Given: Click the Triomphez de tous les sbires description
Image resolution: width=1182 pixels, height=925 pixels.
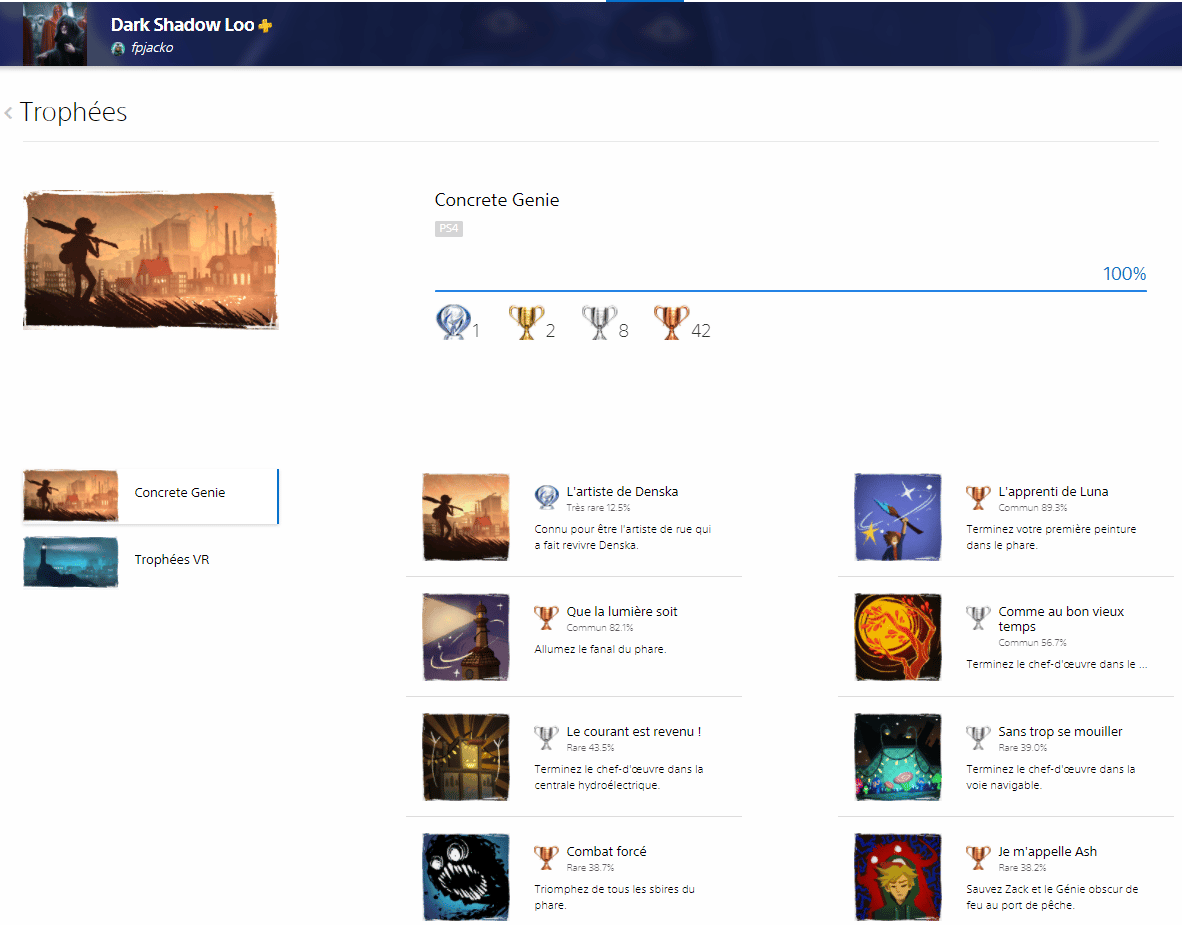Looking at the screenshot, I should coord(614,897).
